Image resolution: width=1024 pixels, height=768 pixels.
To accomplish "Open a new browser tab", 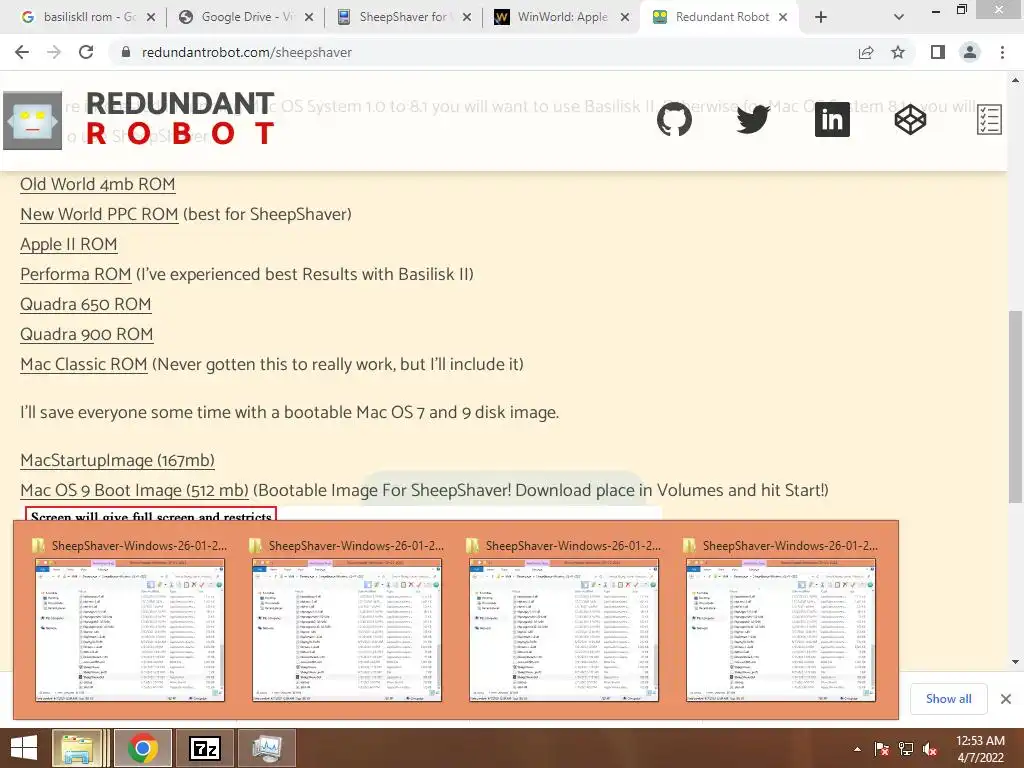I will [821, 17].
